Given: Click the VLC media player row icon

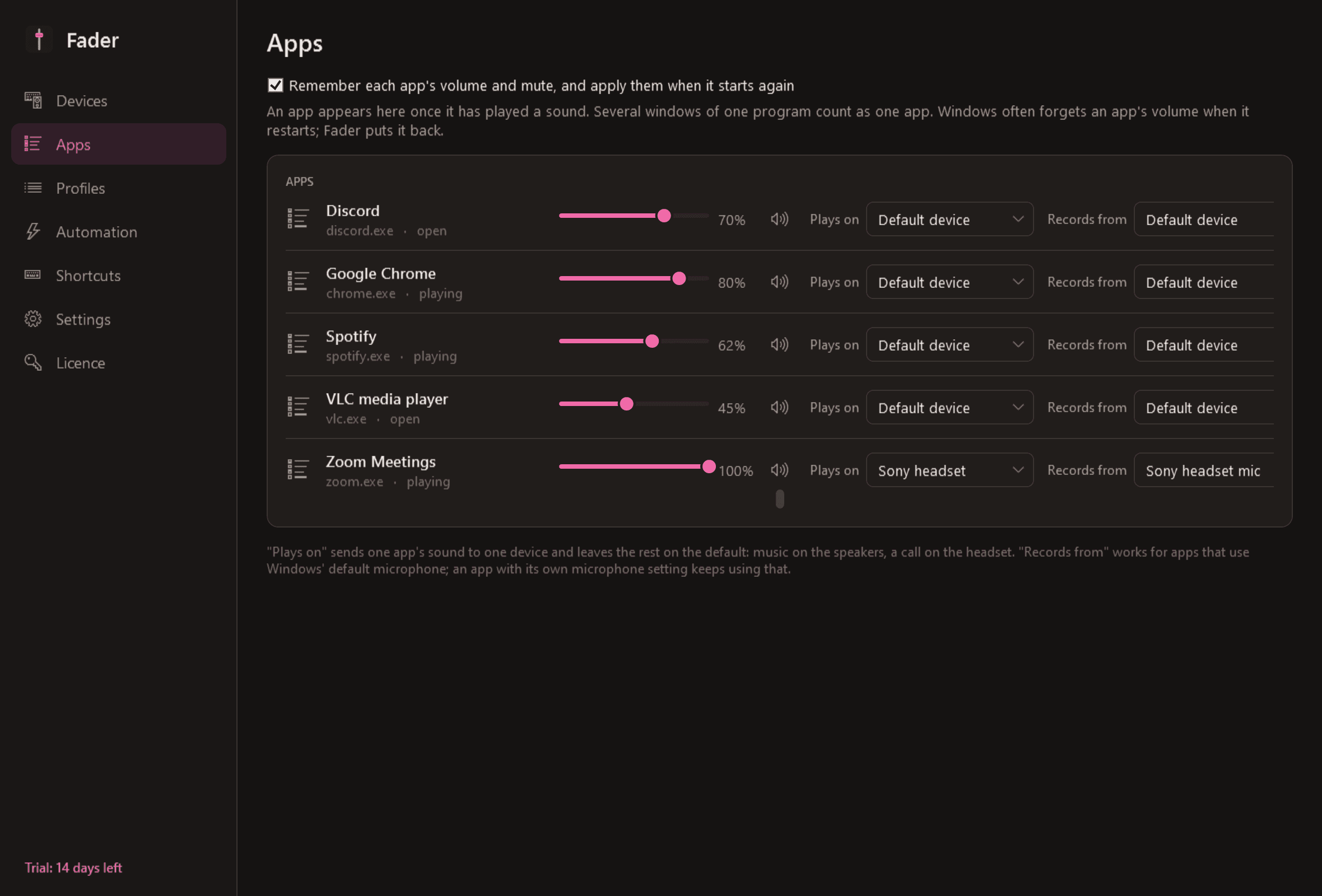Looking at the screenshot, I should [298, 407].
